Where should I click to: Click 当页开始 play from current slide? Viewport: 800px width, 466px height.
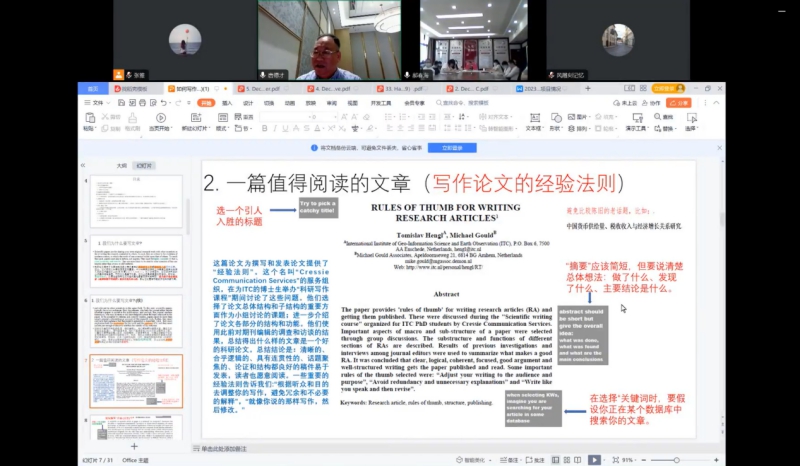pyautogui.click(x=159, y=120)
